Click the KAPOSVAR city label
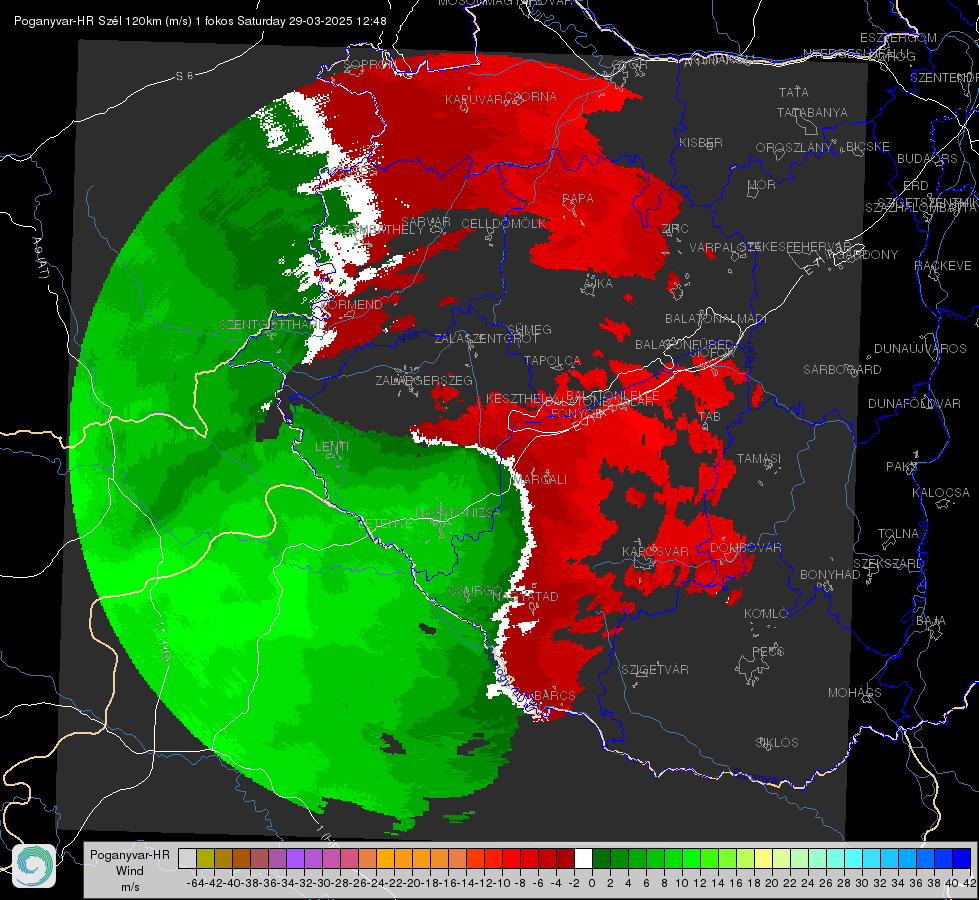 tap(655, 552)
